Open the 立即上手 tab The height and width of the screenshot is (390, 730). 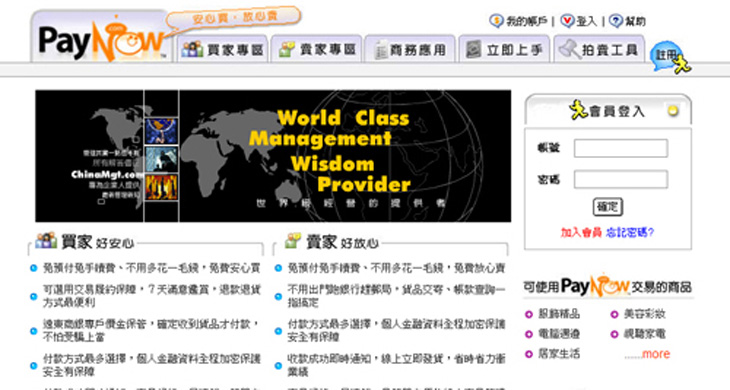point(504,49)
